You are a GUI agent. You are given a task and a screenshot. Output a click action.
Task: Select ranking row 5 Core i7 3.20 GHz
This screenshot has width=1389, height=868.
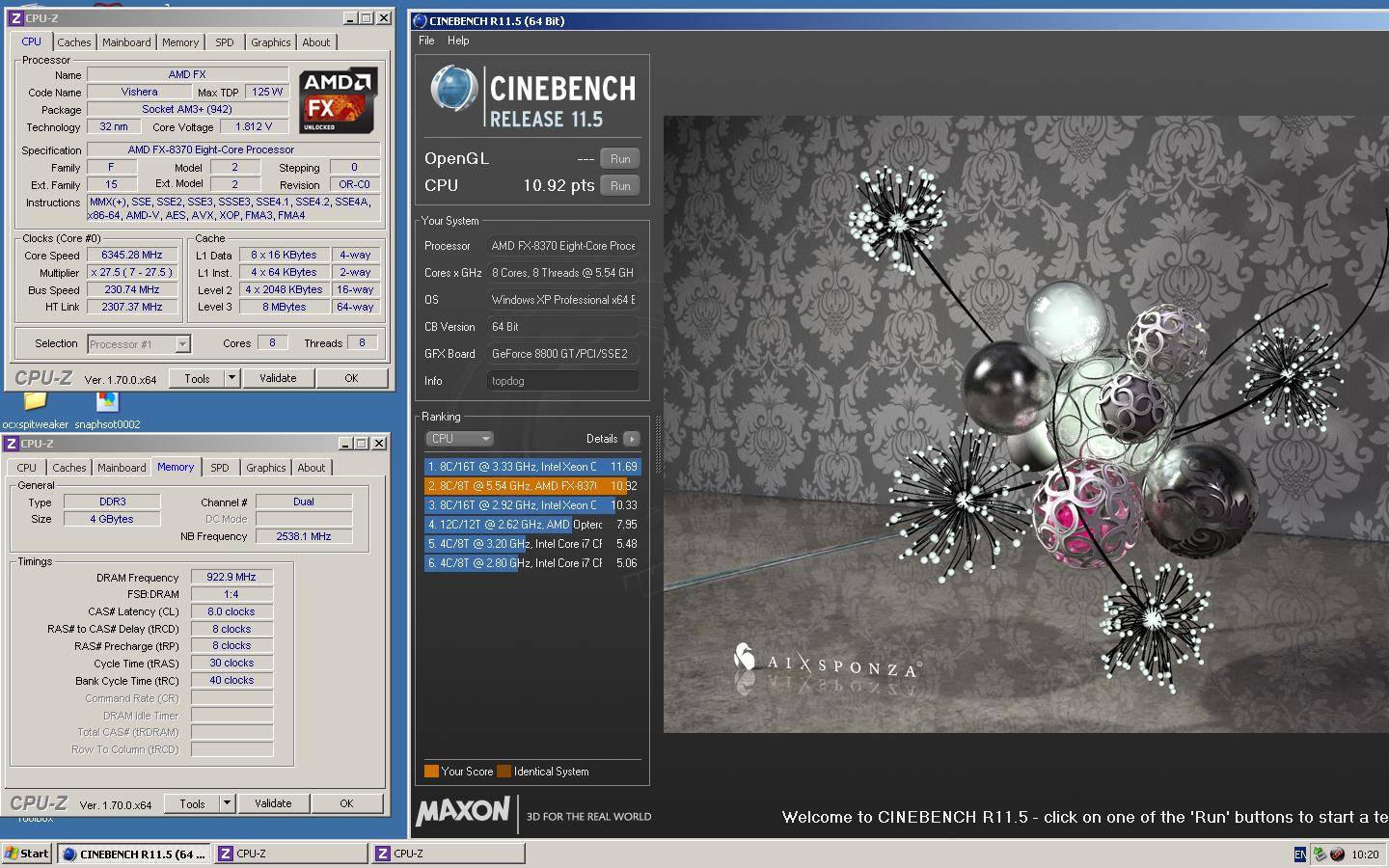click(532, 544)
